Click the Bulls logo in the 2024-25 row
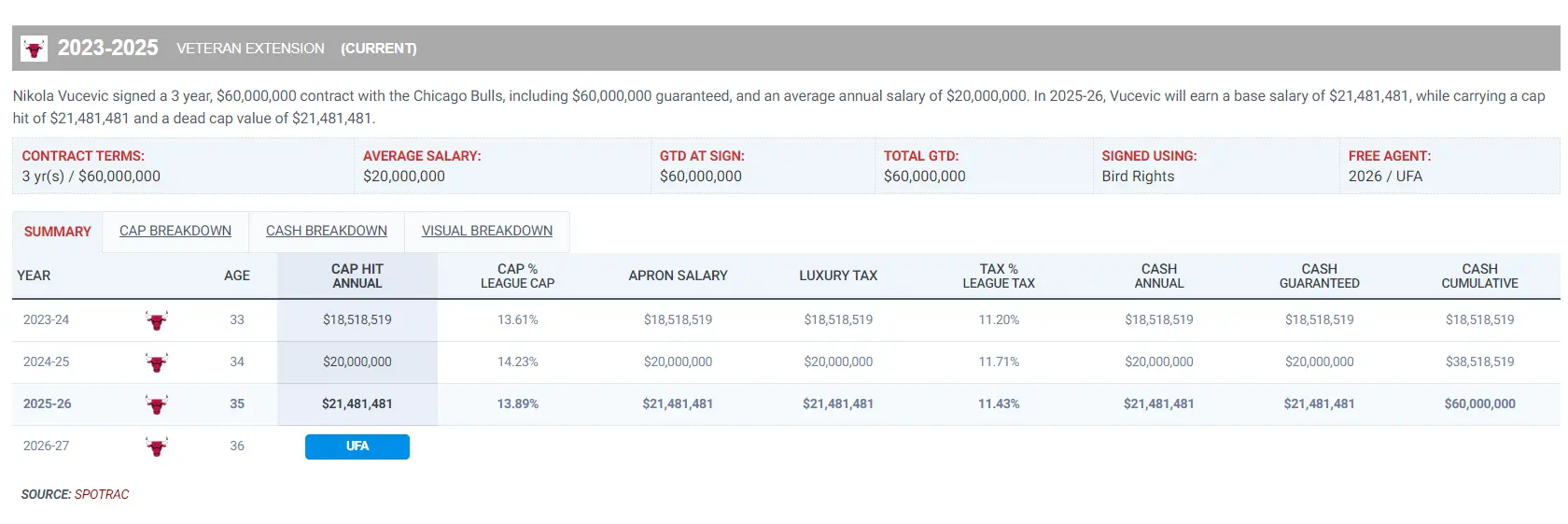The image size is (1568, 524). (x=157, y=362)
